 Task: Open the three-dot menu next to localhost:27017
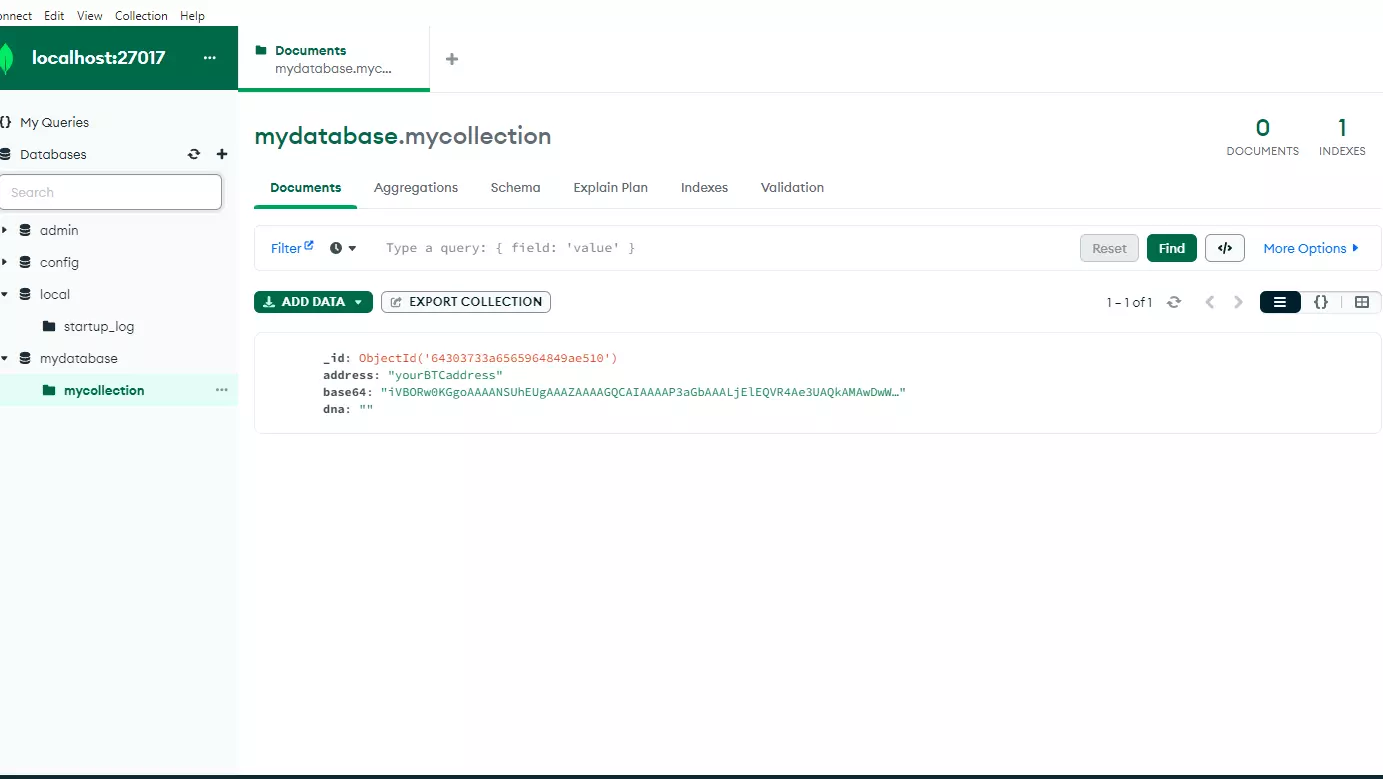coord(209,58)
